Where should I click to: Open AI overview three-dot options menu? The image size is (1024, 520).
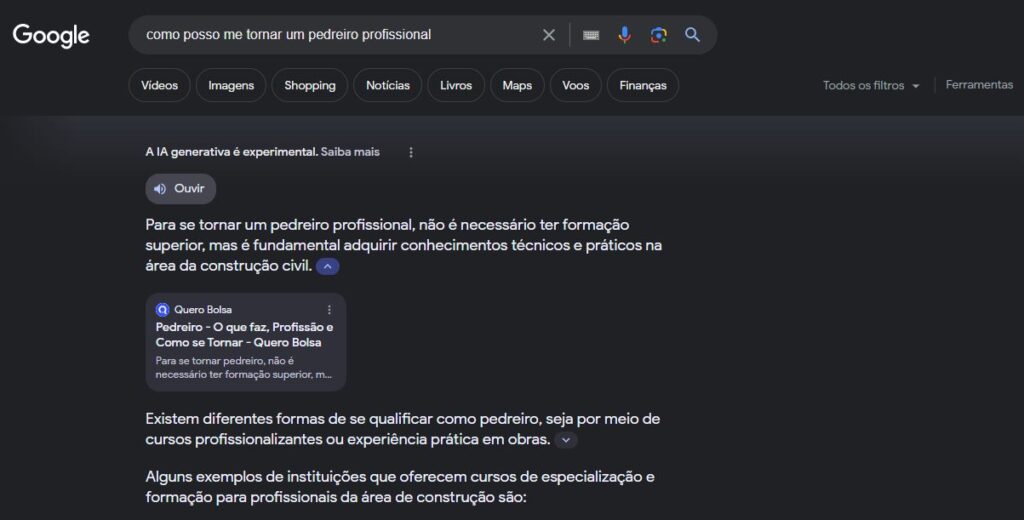(411, 152)
